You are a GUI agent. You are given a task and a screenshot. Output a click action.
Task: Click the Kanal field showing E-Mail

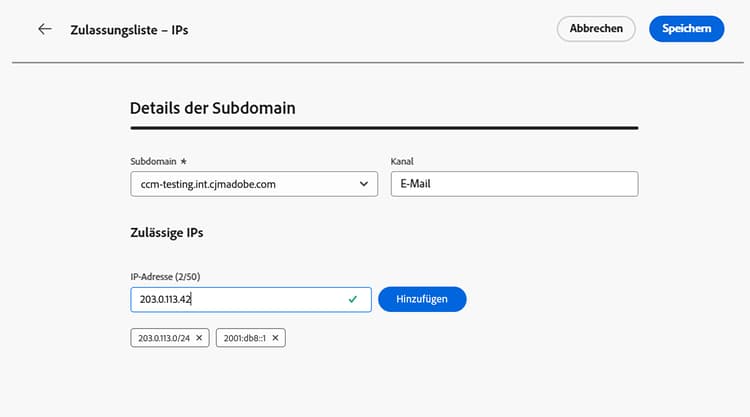pos(514,184)
